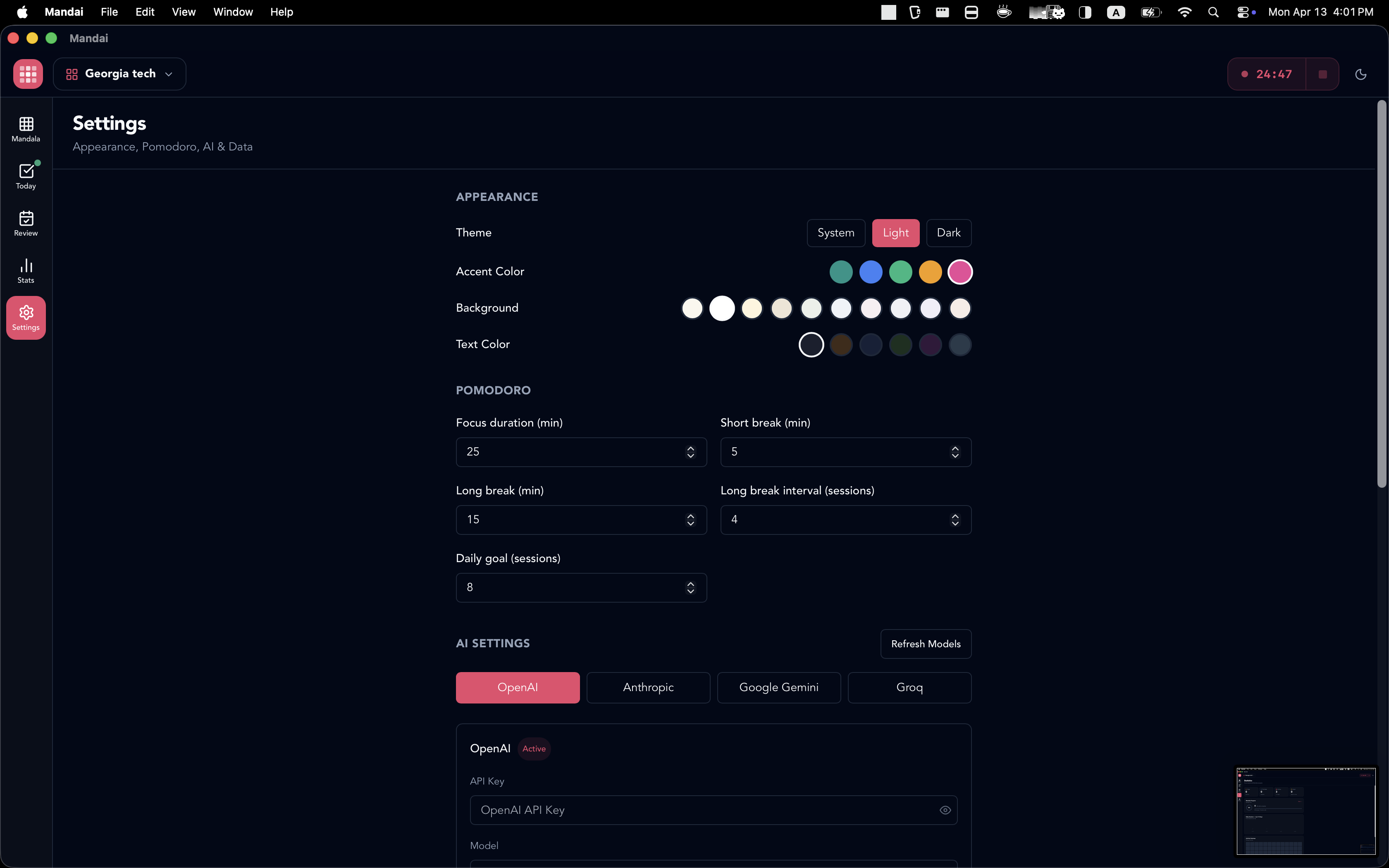Open the Review section in the sidebar
This screenshot has width=1389, height=868.
[26, 223]
